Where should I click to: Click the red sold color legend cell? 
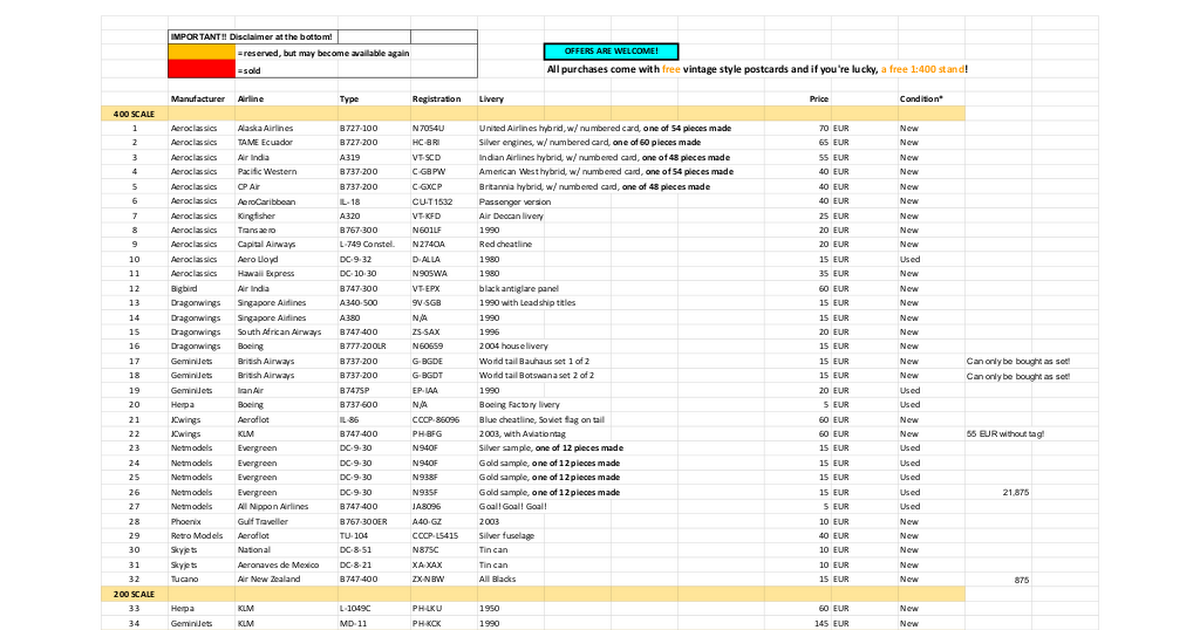(201, 70)
